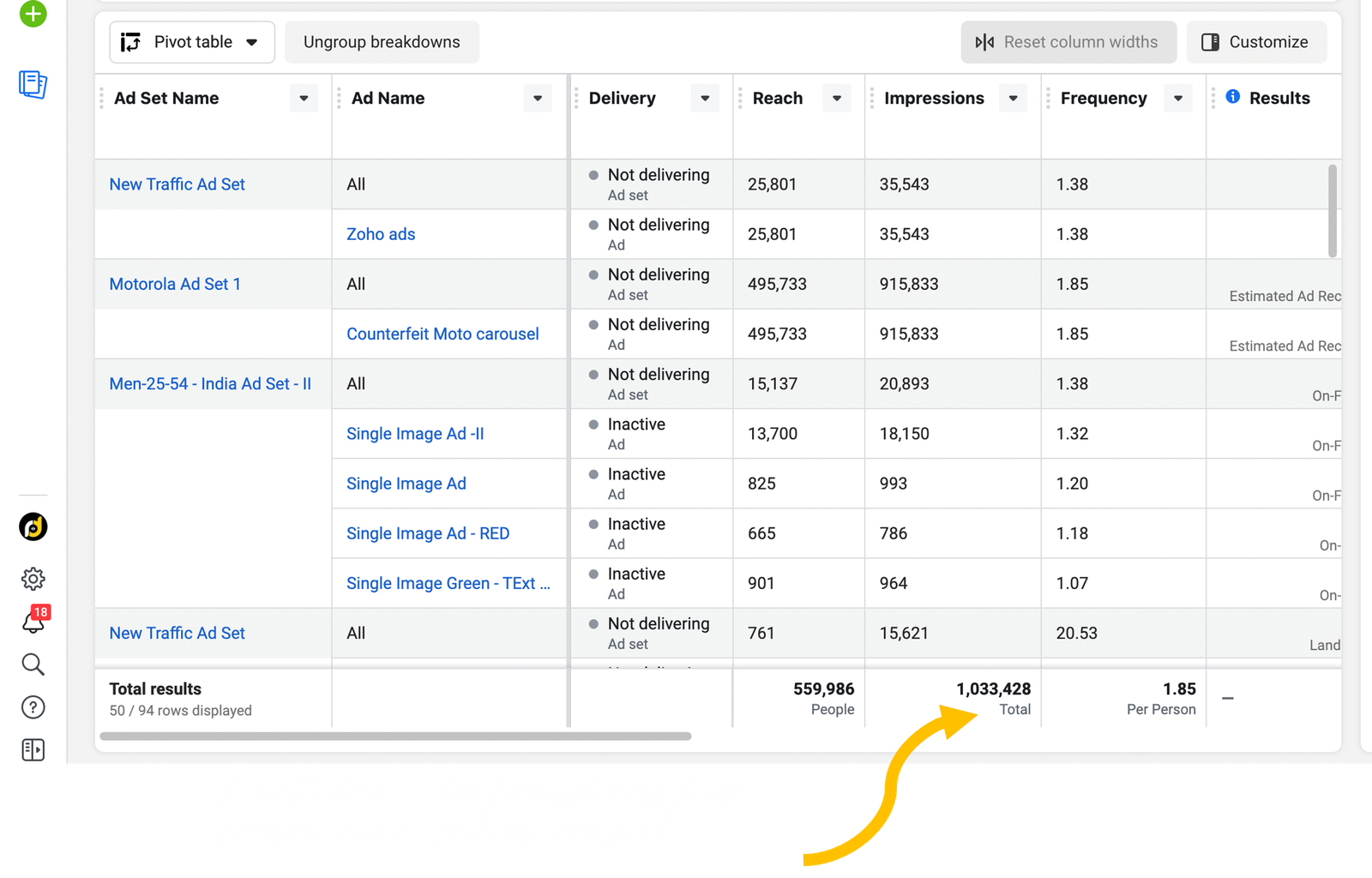Screen dimensions: 1372x878
Task: Click the yellow account avatar icon
Action: click(33, 526)
